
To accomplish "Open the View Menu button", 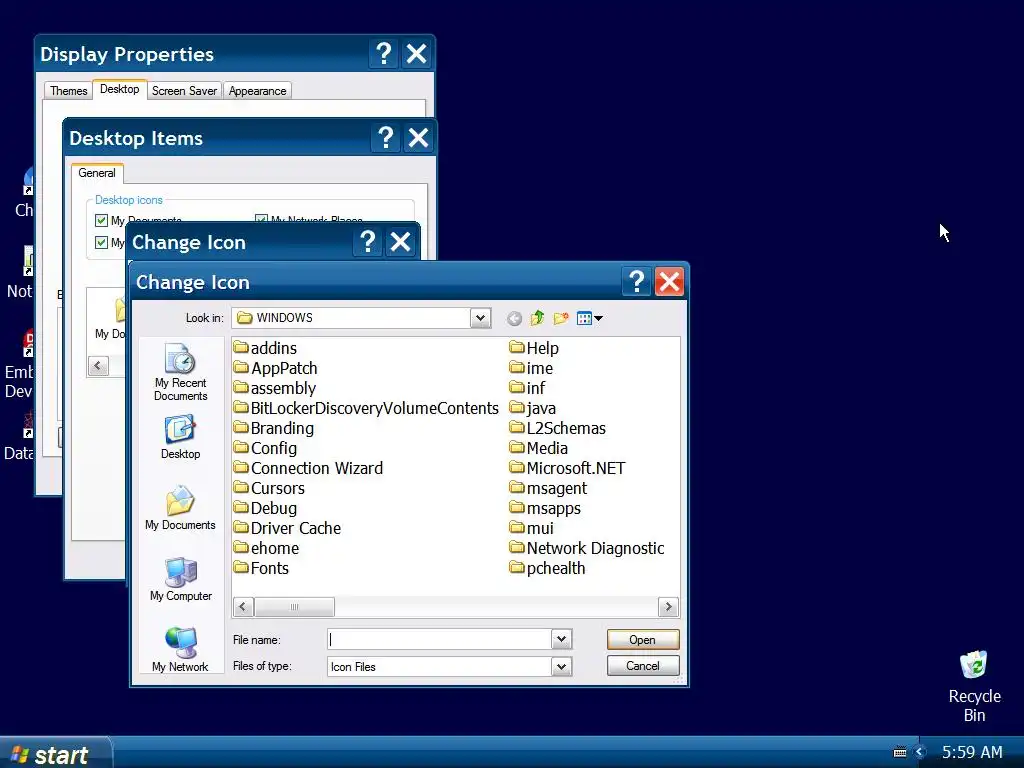I will [590, 318].
